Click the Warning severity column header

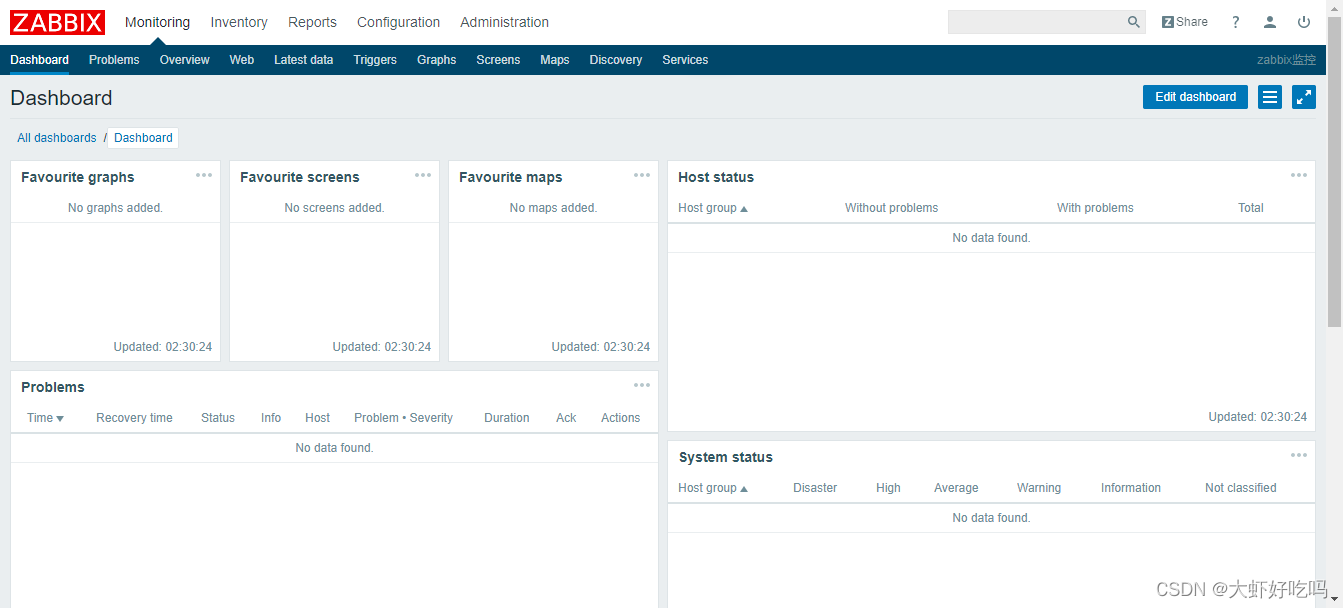(x=1039, y=488)
